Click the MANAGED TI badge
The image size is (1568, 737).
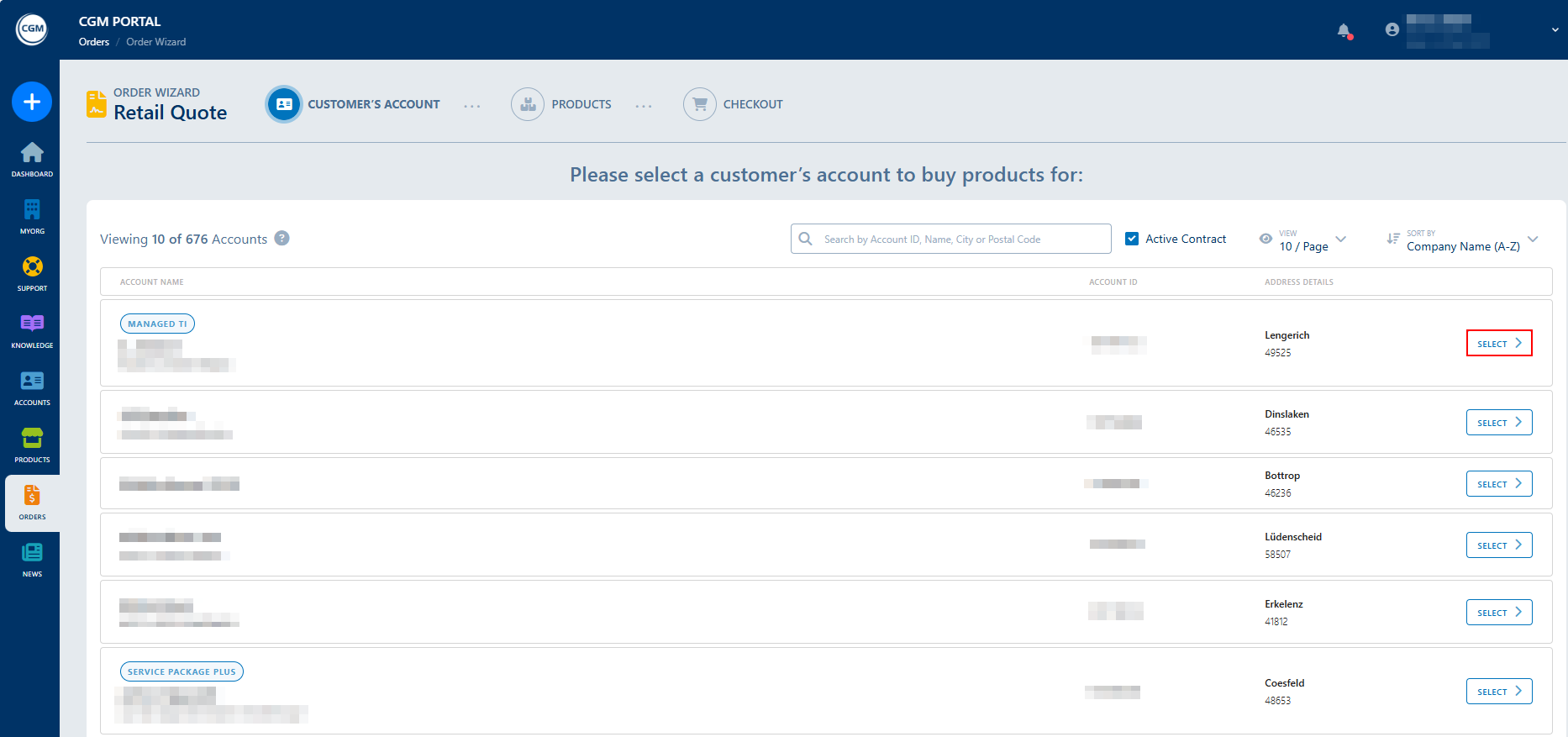tap(158, 324)
